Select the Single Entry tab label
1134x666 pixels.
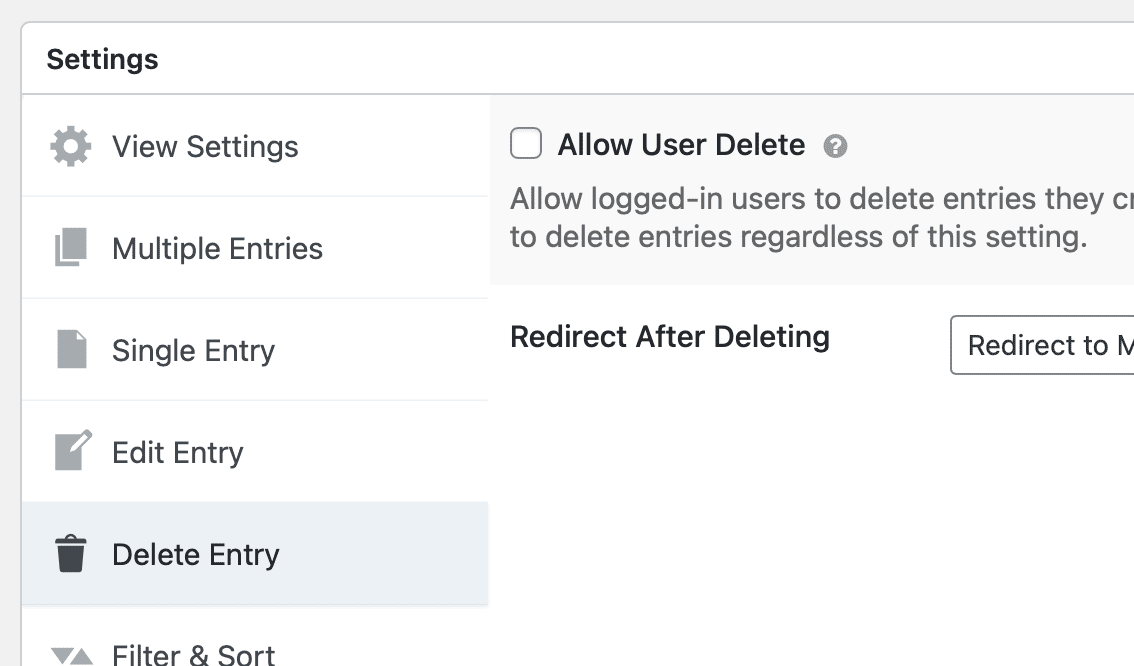coord(193,351)
